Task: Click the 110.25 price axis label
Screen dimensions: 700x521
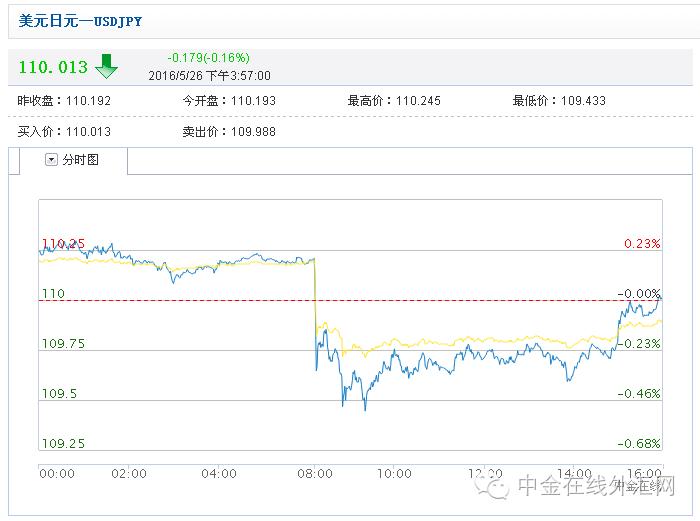Action: tap(63, 244)
